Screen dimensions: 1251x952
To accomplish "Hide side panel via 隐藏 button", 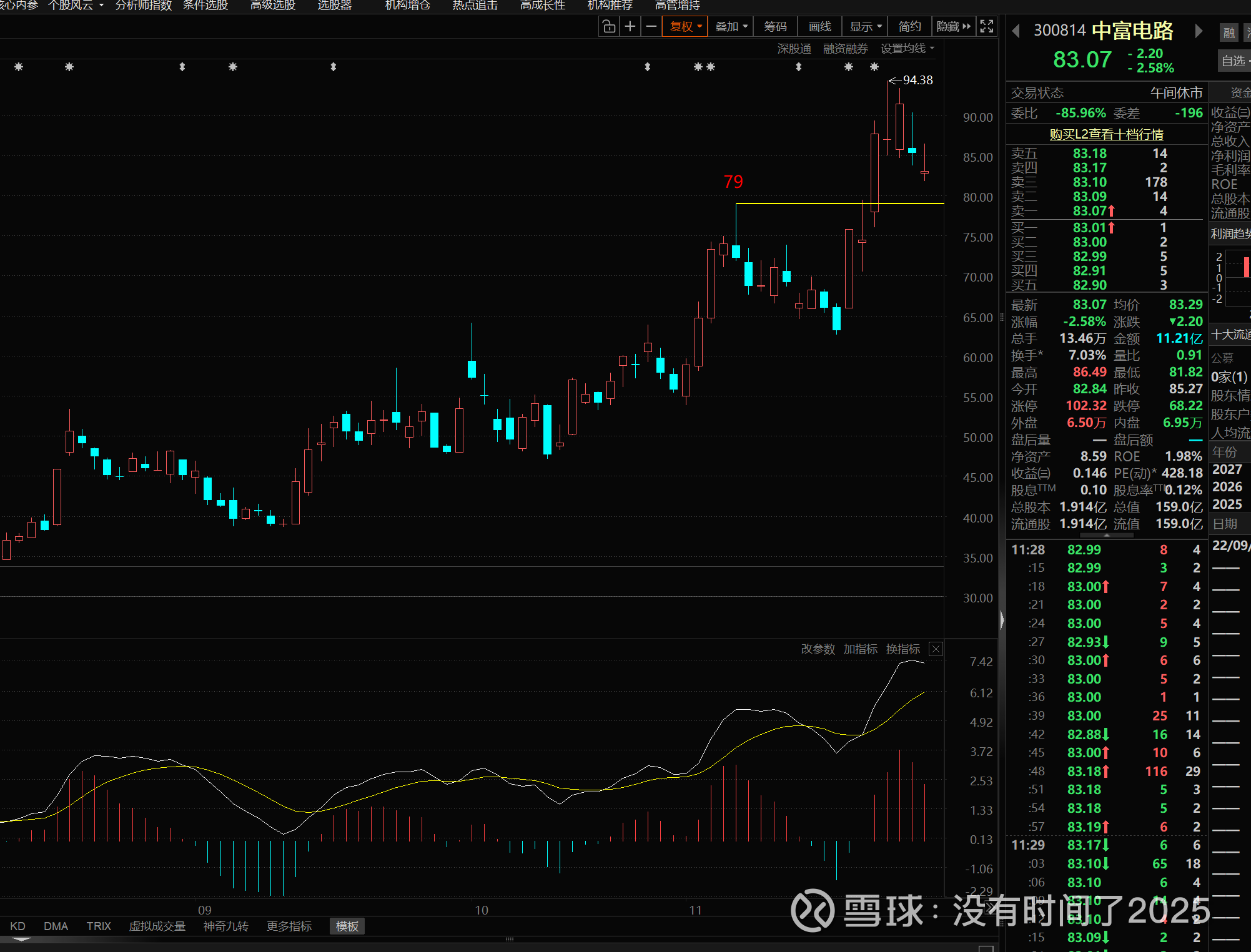I will [x=953, y=27].
